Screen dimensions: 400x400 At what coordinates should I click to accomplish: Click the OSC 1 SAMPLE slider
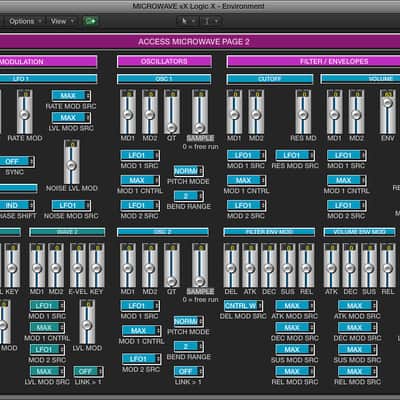click(x=200, y=112)
